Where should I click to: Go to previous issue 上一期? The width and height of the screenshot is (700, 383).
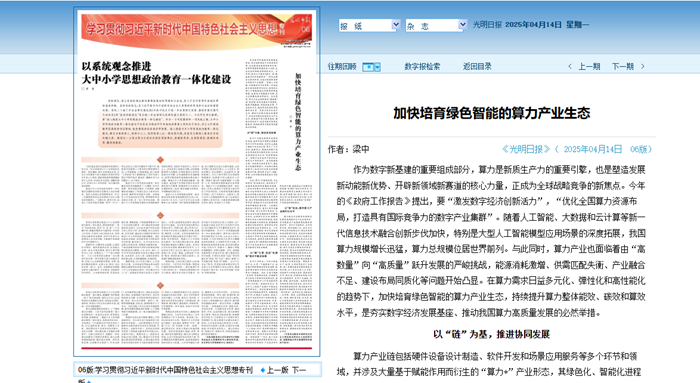(x=589, y=67)
